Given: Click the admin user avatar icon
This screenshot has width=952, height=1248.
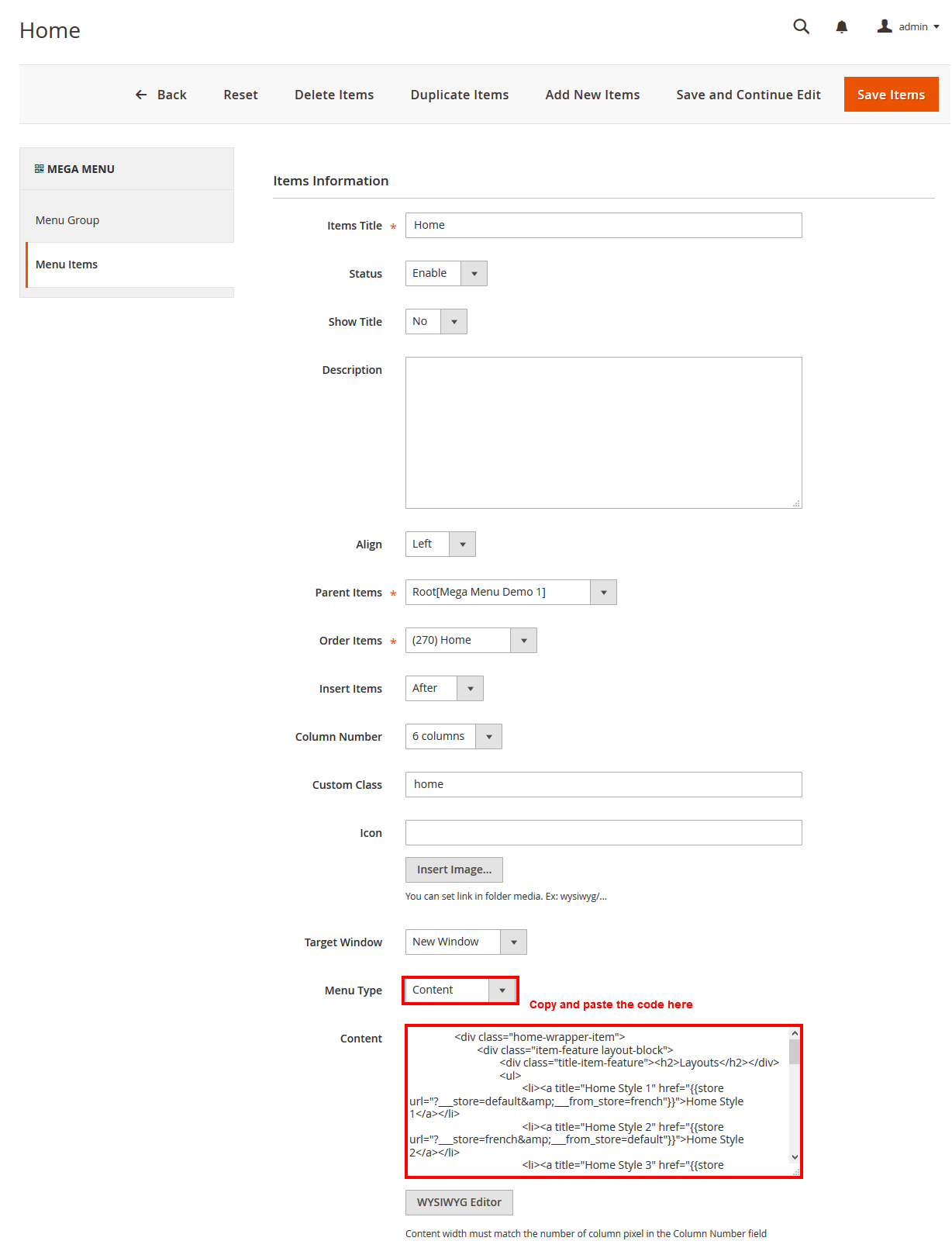Looking at the screenshot, I should (x=885, y=26).
